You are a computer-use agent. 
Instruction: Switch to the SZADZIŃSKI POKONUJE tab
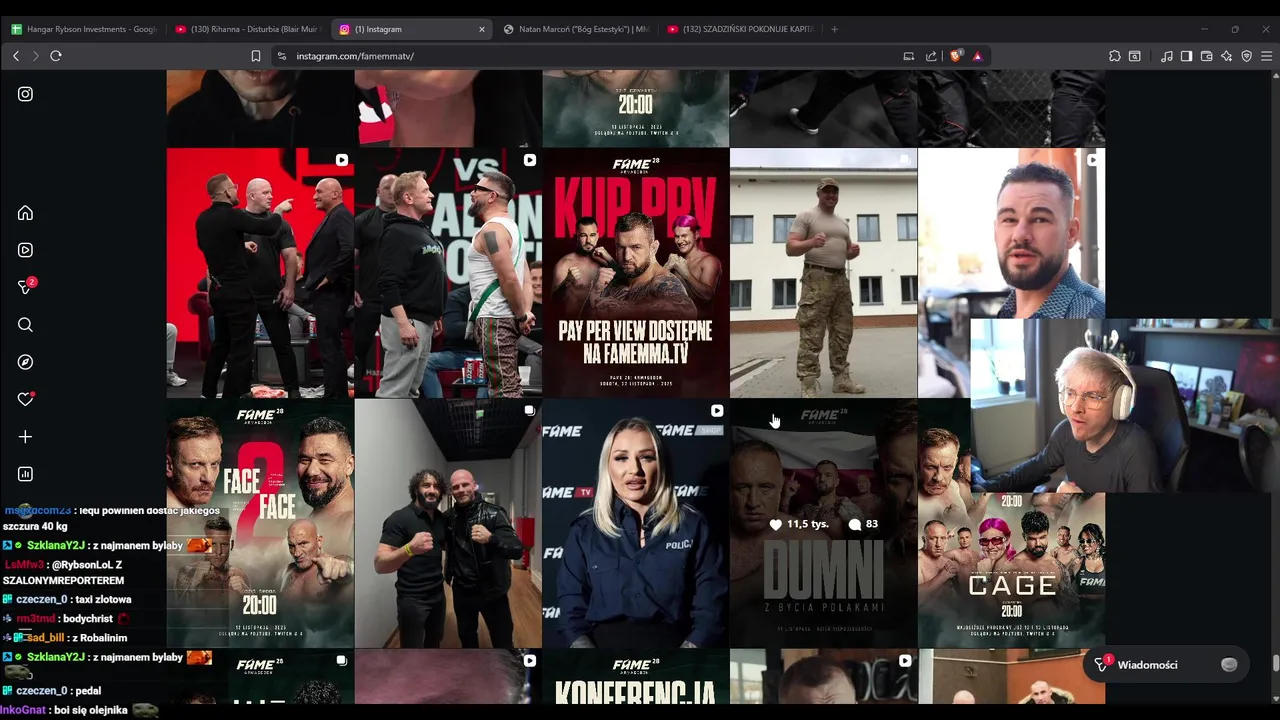pos(740,29)
